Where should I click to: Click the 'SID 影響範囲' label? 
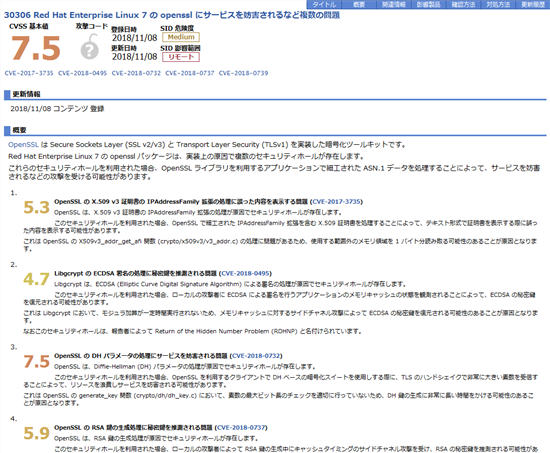180,48
